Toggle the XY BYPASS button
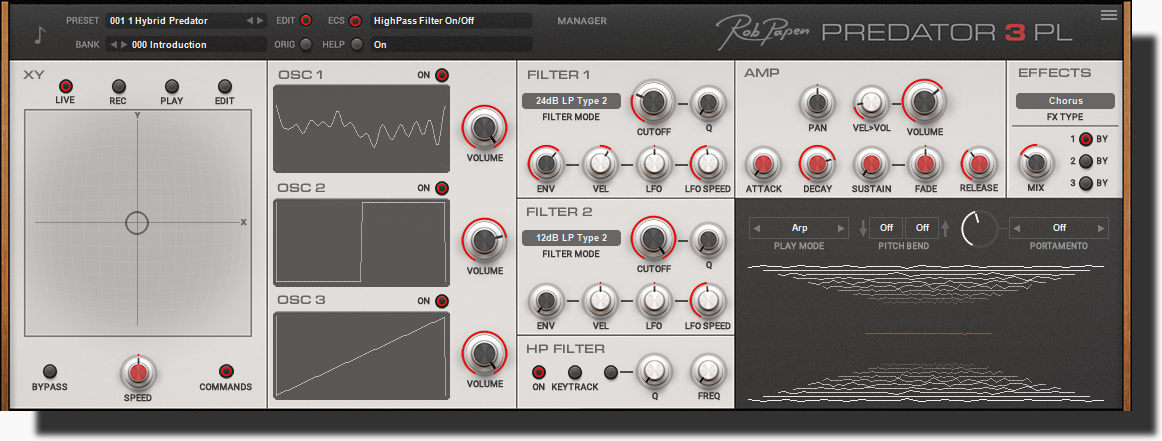This screenshot has width=1162, height=441. (50, 371)
